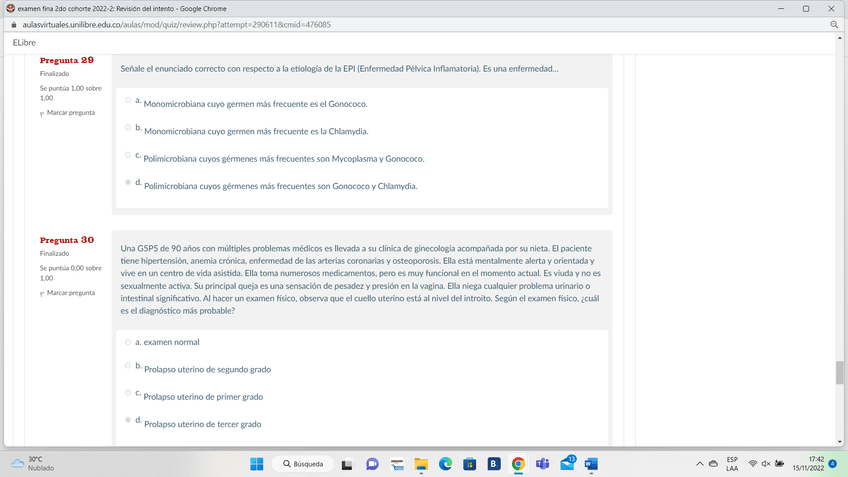Click the site lock security icon
The height and width of the screenshot is (477, 848).
tap(14, 25)
